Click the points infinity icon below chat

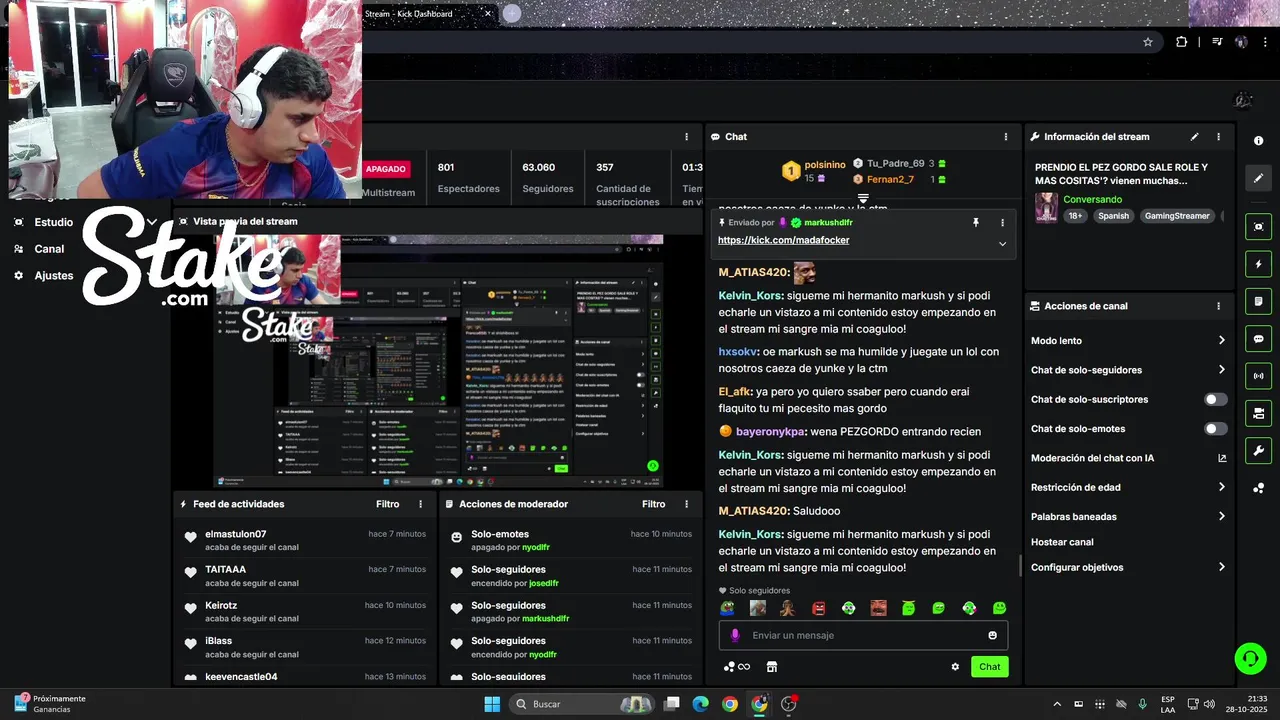[x=737, y=667]
